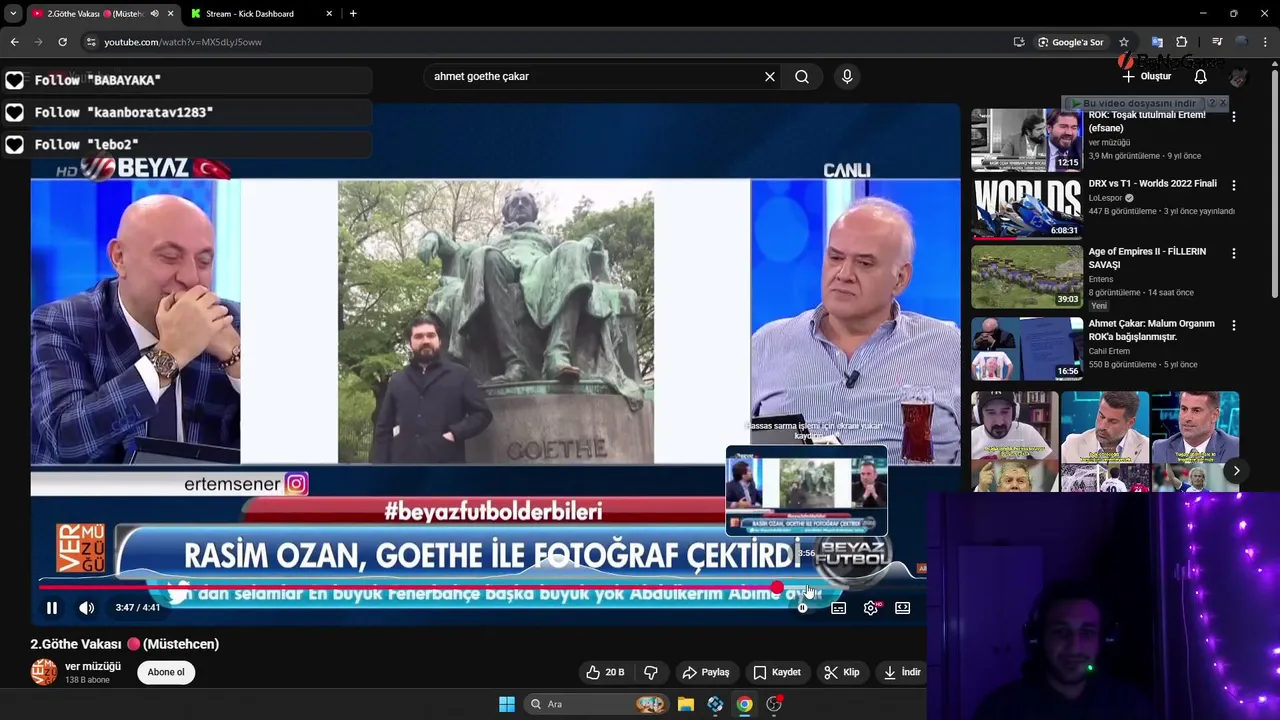Image resolution: width=1280 pixels, height=720 pixels.
Task: Open Ahmet Çakar Malum Organım video title
Action: point(1151,330)
